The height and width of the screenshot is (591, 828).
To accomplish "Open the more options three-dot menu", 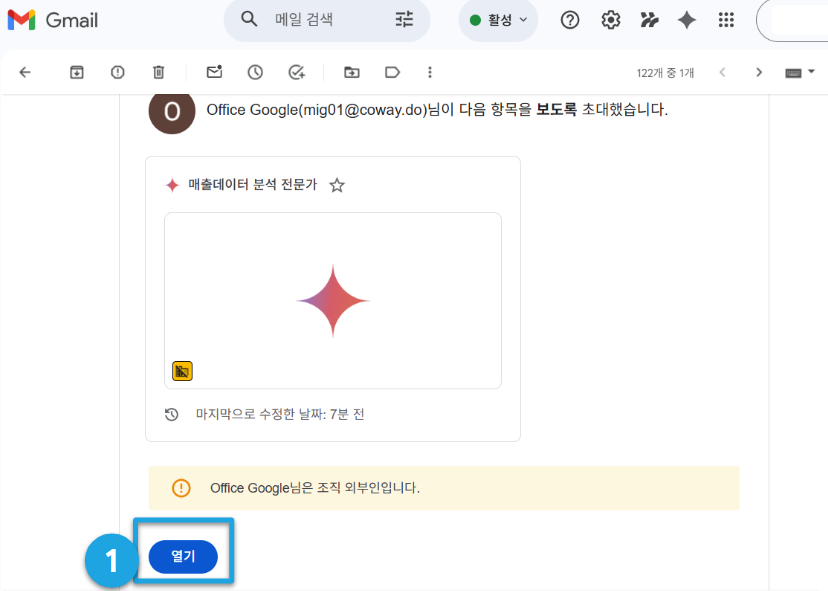I will tap(430, 72).
